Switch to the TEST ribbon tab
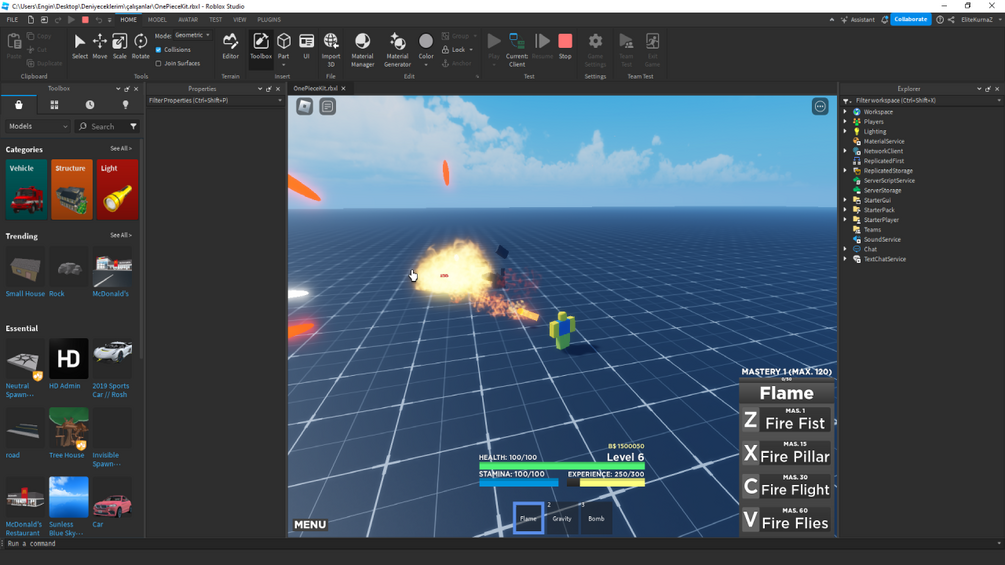This screenshot has height=565, width=1005. [215, 20]
